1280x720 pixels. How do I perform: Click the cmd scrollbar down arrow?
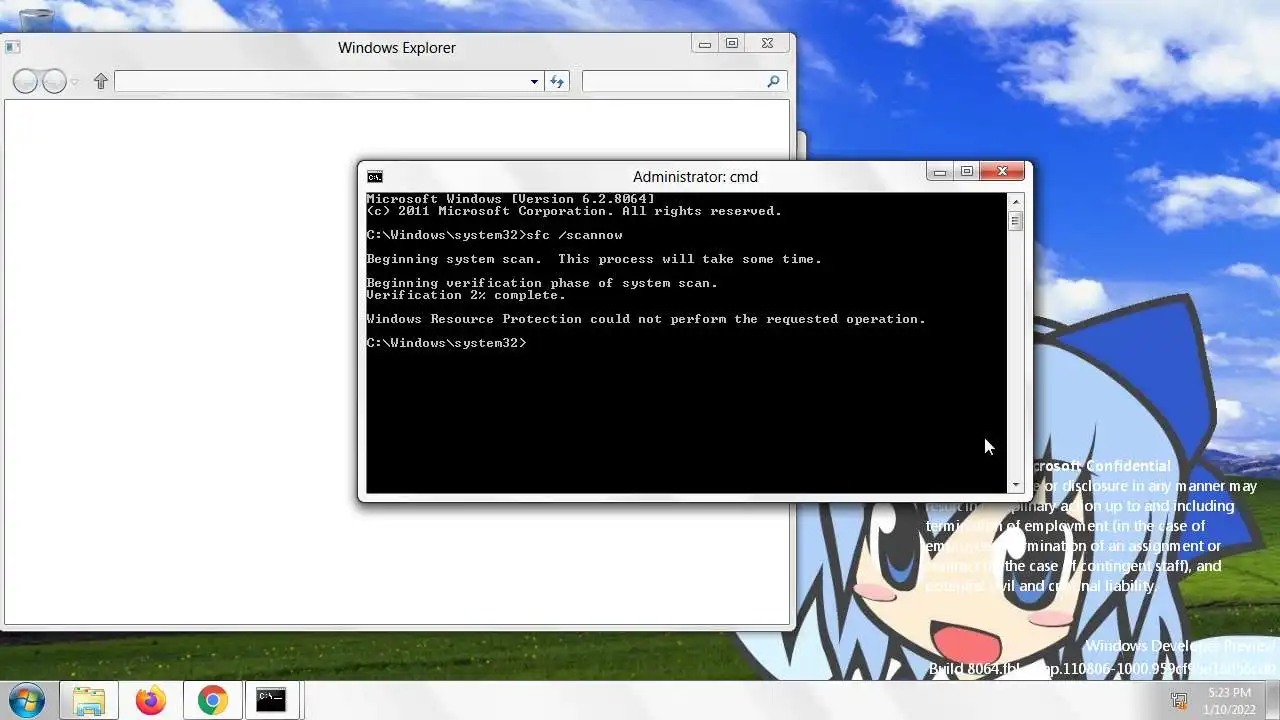pos(1015,485)
